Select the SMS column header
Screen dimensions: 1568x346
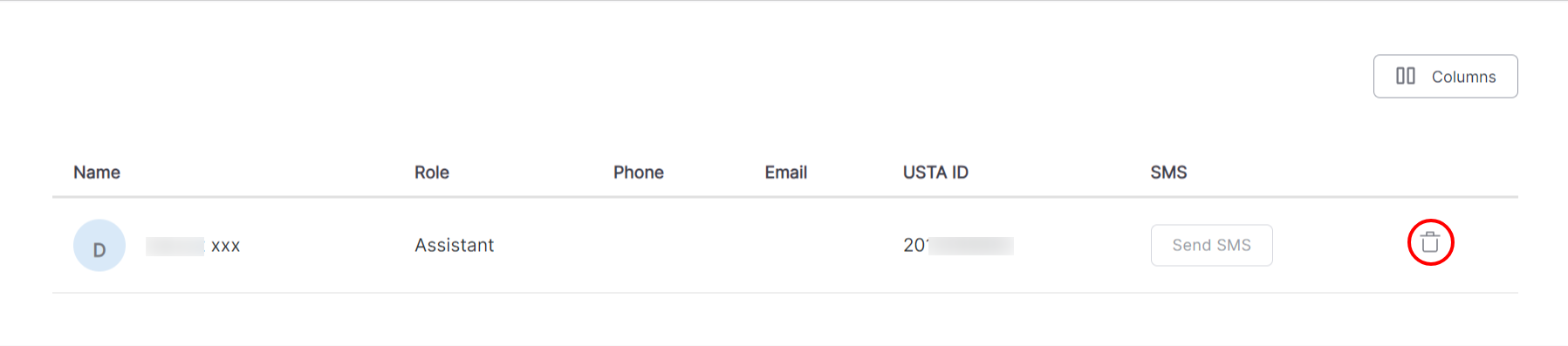(x=1168, y=173)
